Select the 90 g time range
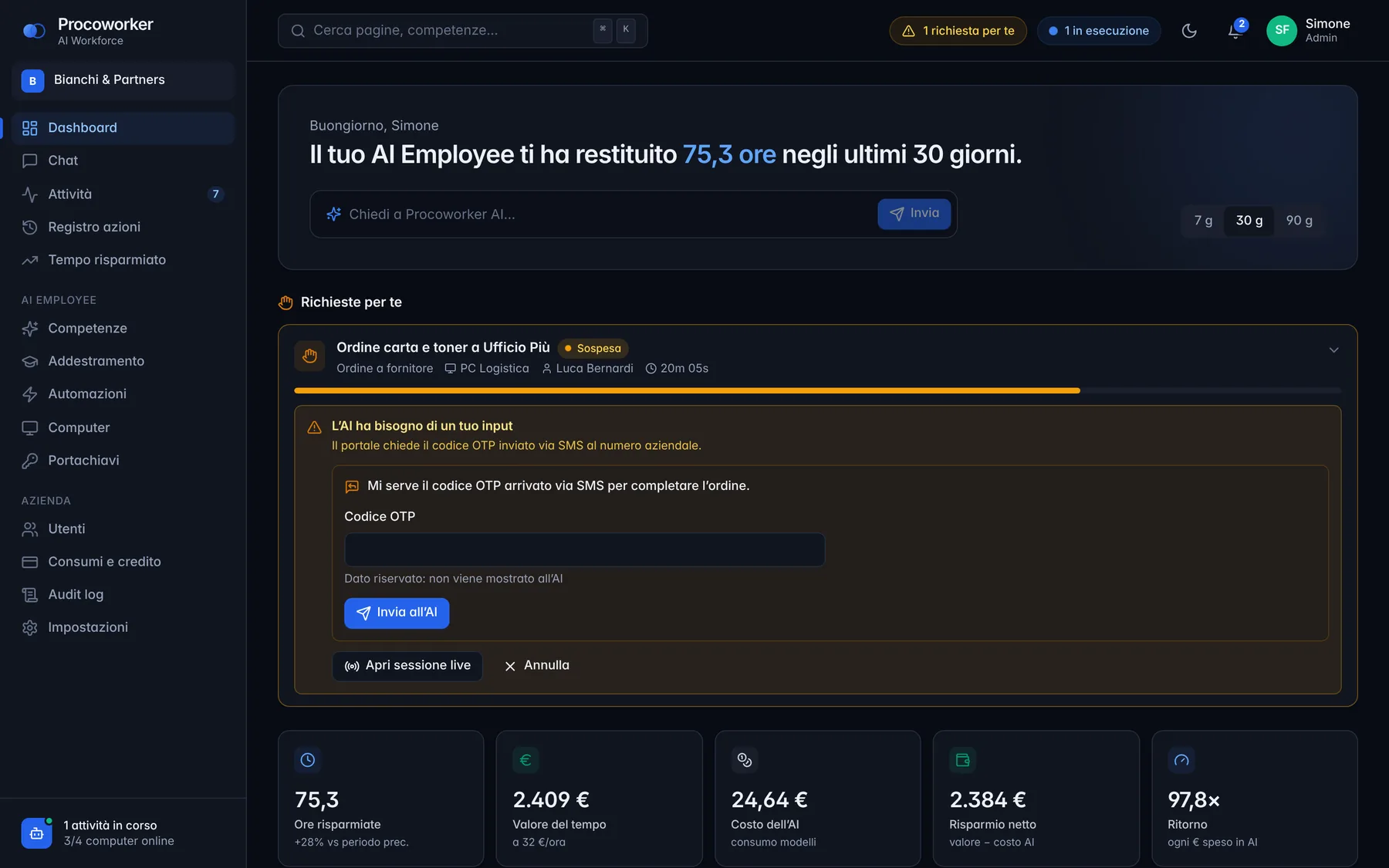1389x868 pixels. click(1299, 221)
